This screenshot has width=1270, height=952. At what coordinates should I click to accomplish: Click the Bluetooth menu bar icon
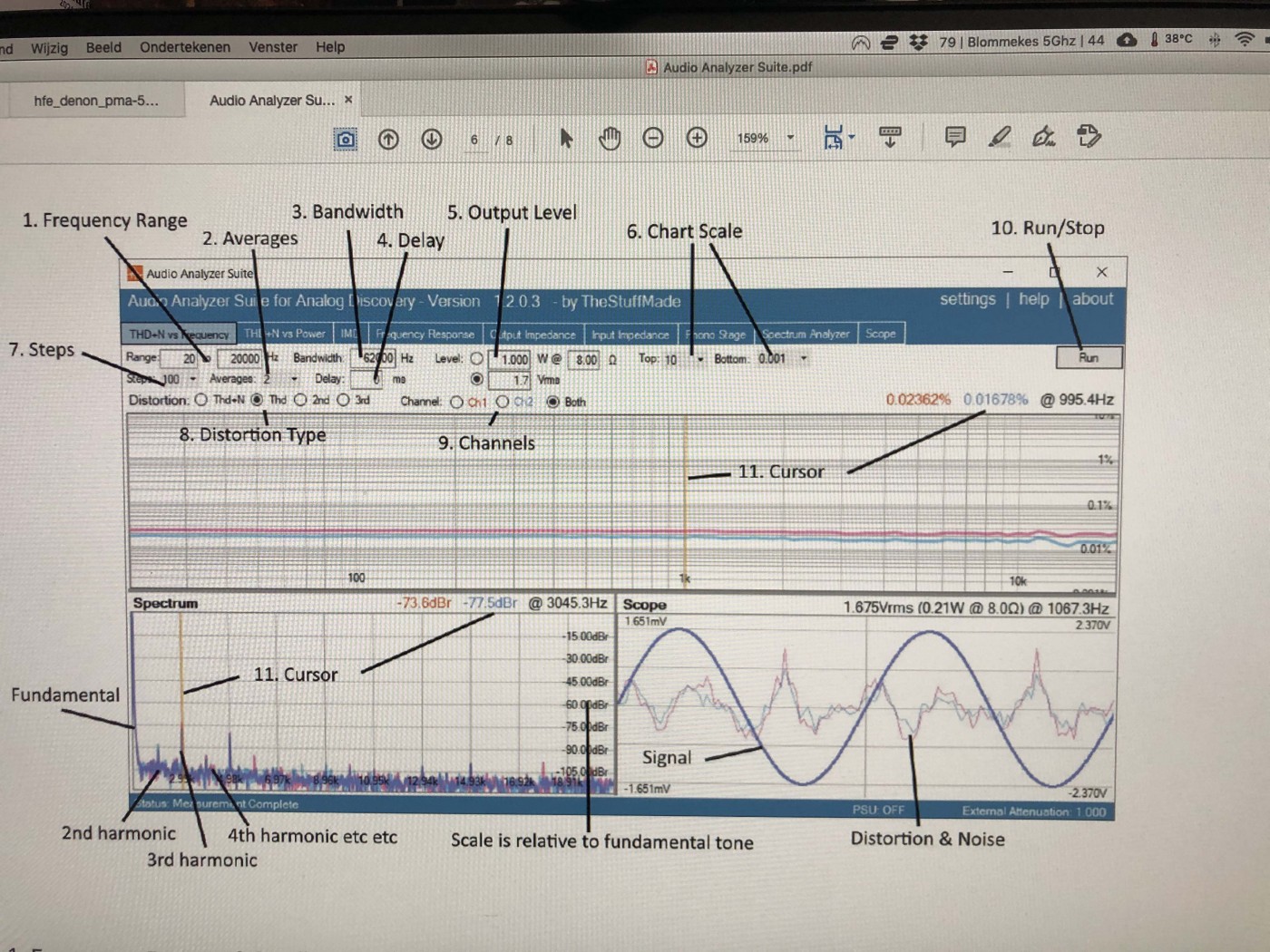(x=1215, y=39)
